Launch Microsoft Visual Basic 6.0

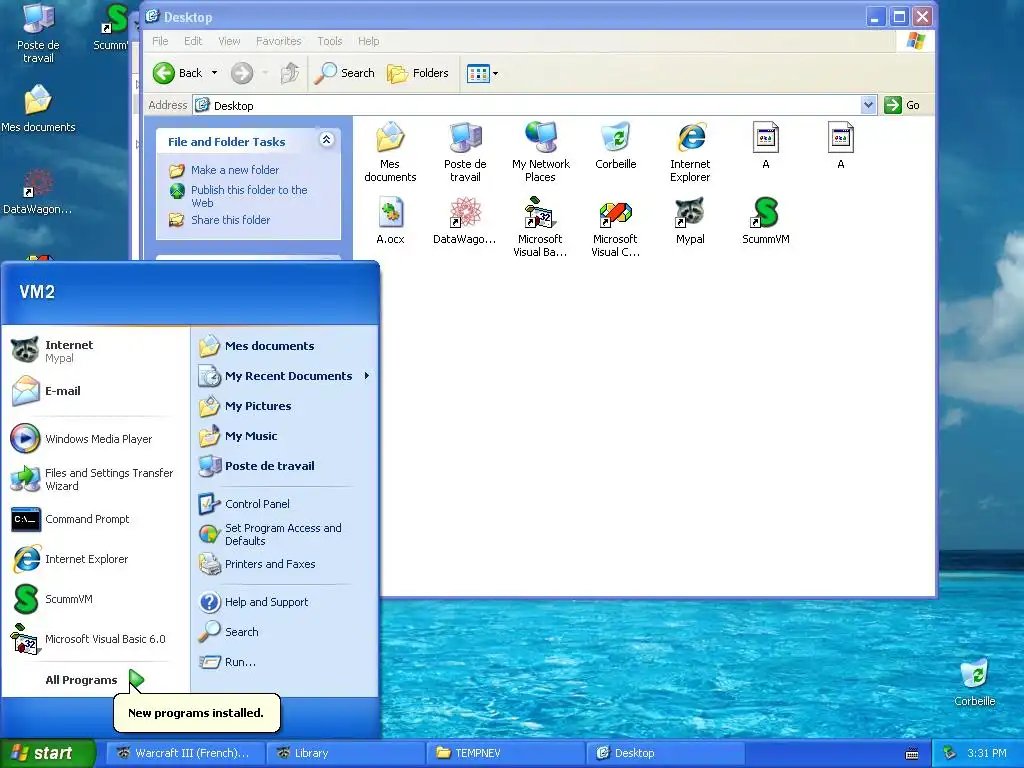click(95, 639)
